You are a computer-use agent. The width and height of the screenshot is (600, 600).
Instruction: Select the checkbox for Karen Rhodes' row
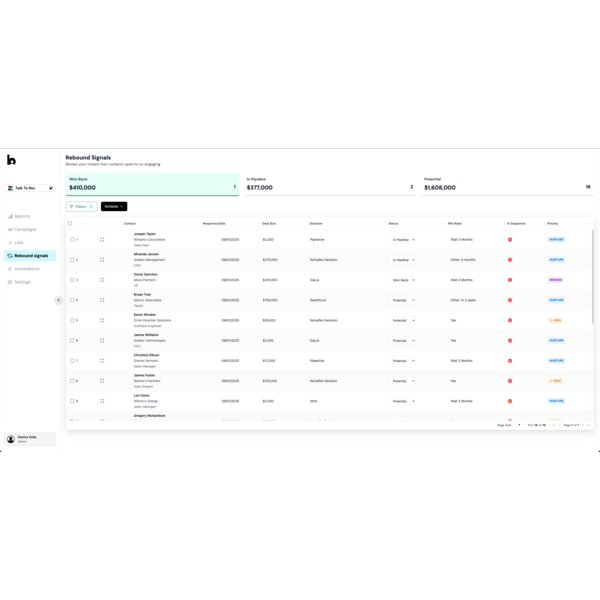click(72, 320)
